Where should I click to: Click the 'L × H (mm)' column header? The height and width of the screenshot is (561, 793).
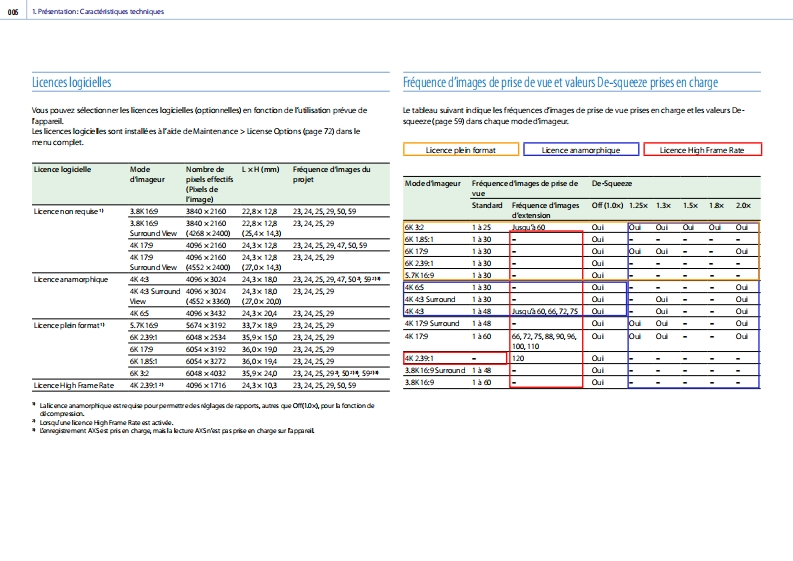point(260,170)
